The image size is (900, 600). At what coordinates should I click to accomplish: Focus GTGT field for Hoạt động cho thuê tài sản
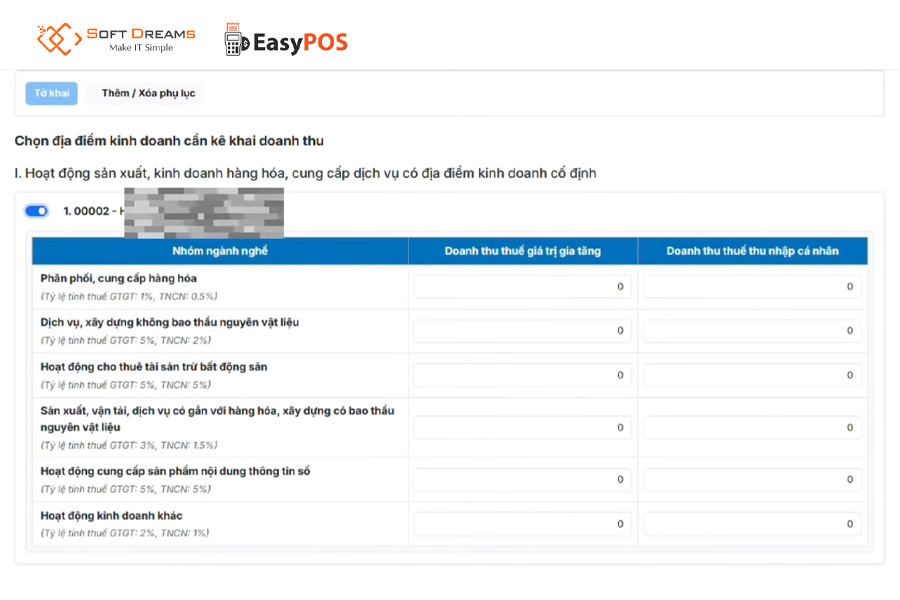pyautogui.click(x=522, y=375)
